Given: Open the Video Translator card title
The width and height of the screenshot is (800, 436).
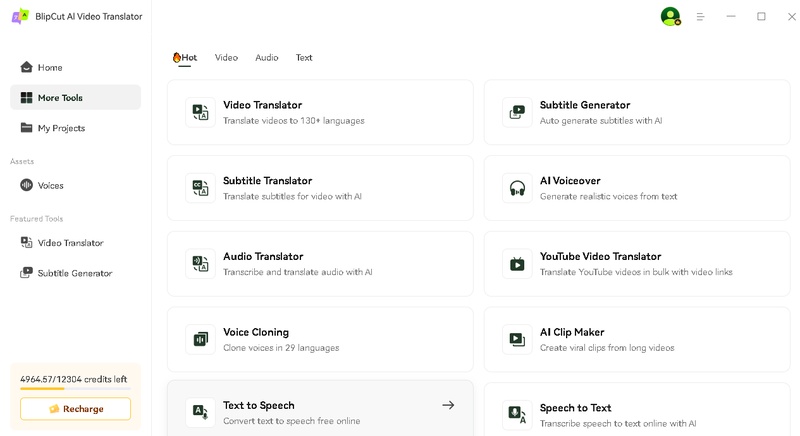Looking at the screenshot, I should pos(262,105).
